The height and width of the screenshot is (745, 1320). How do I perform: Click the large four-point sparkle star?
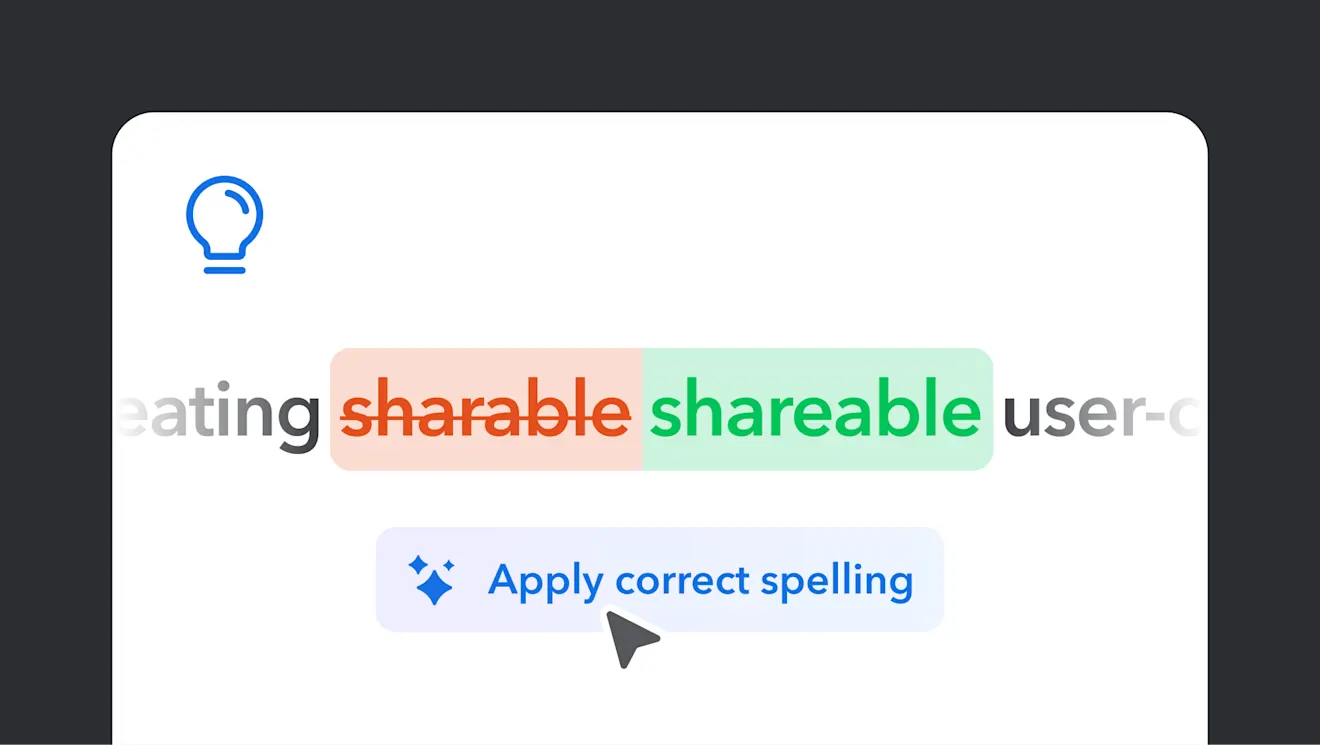pos(435,587)
